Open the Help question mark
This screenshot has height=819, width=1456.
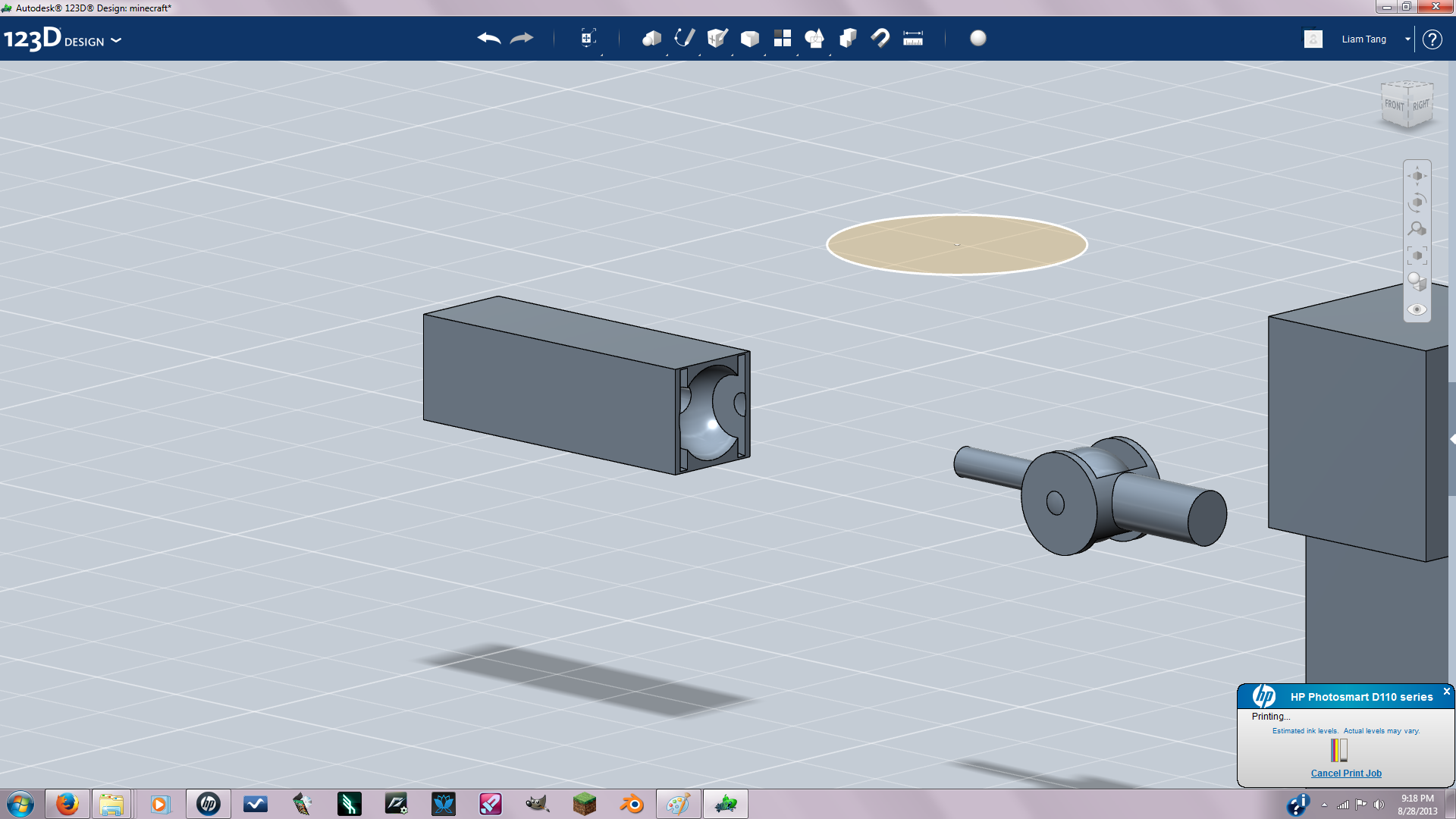pyautogui.click(x=1432, y=39)
